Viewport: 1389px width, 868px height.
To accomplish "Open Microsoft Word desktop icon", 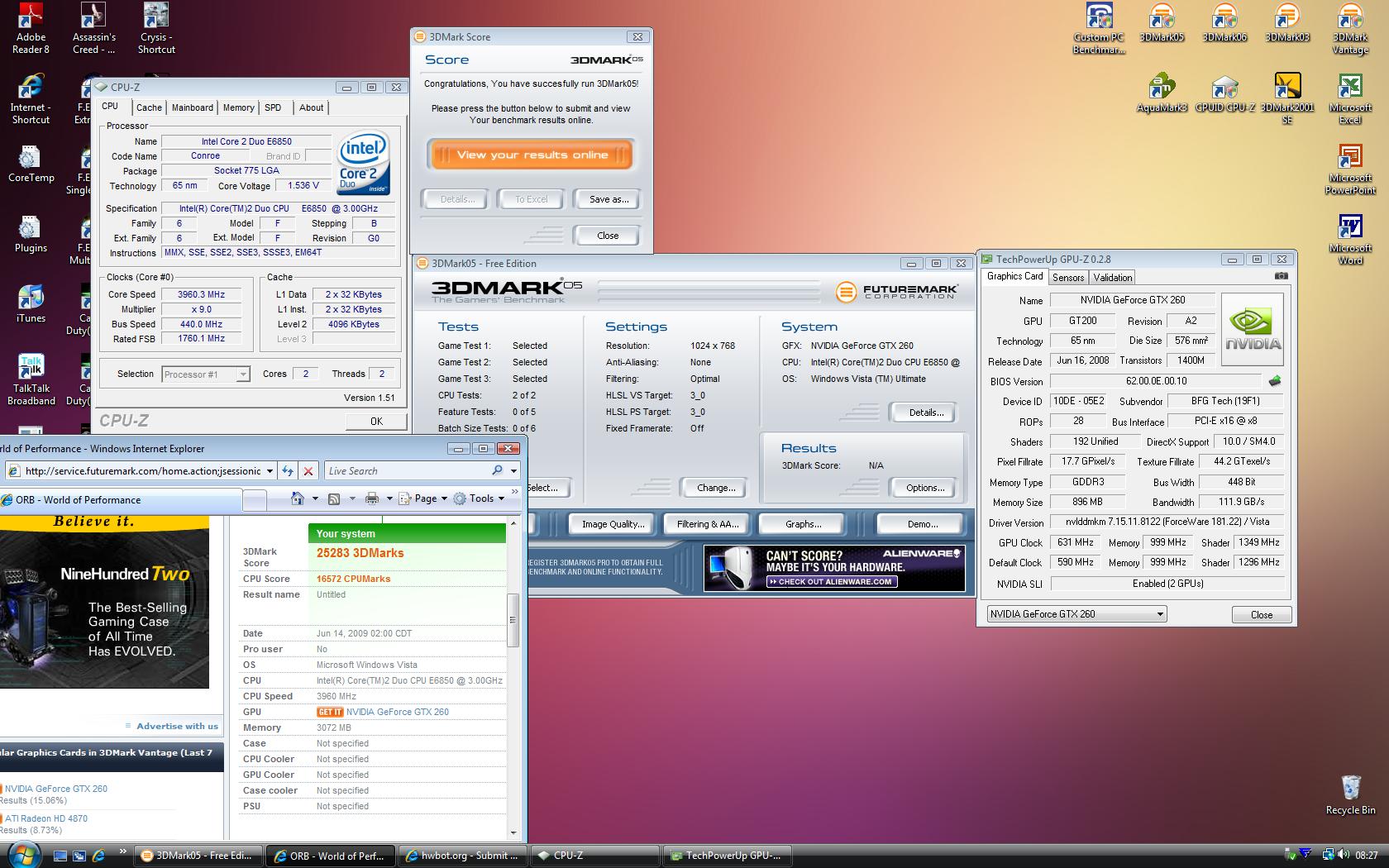I will [x=1350, y=239].
